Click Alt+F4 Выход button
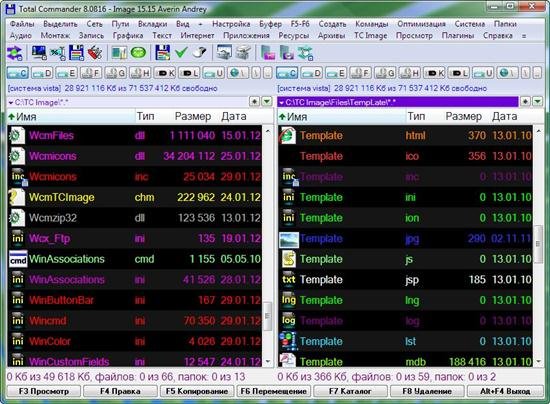The width and height of the screenshot is (550, 404). (505, 391)
